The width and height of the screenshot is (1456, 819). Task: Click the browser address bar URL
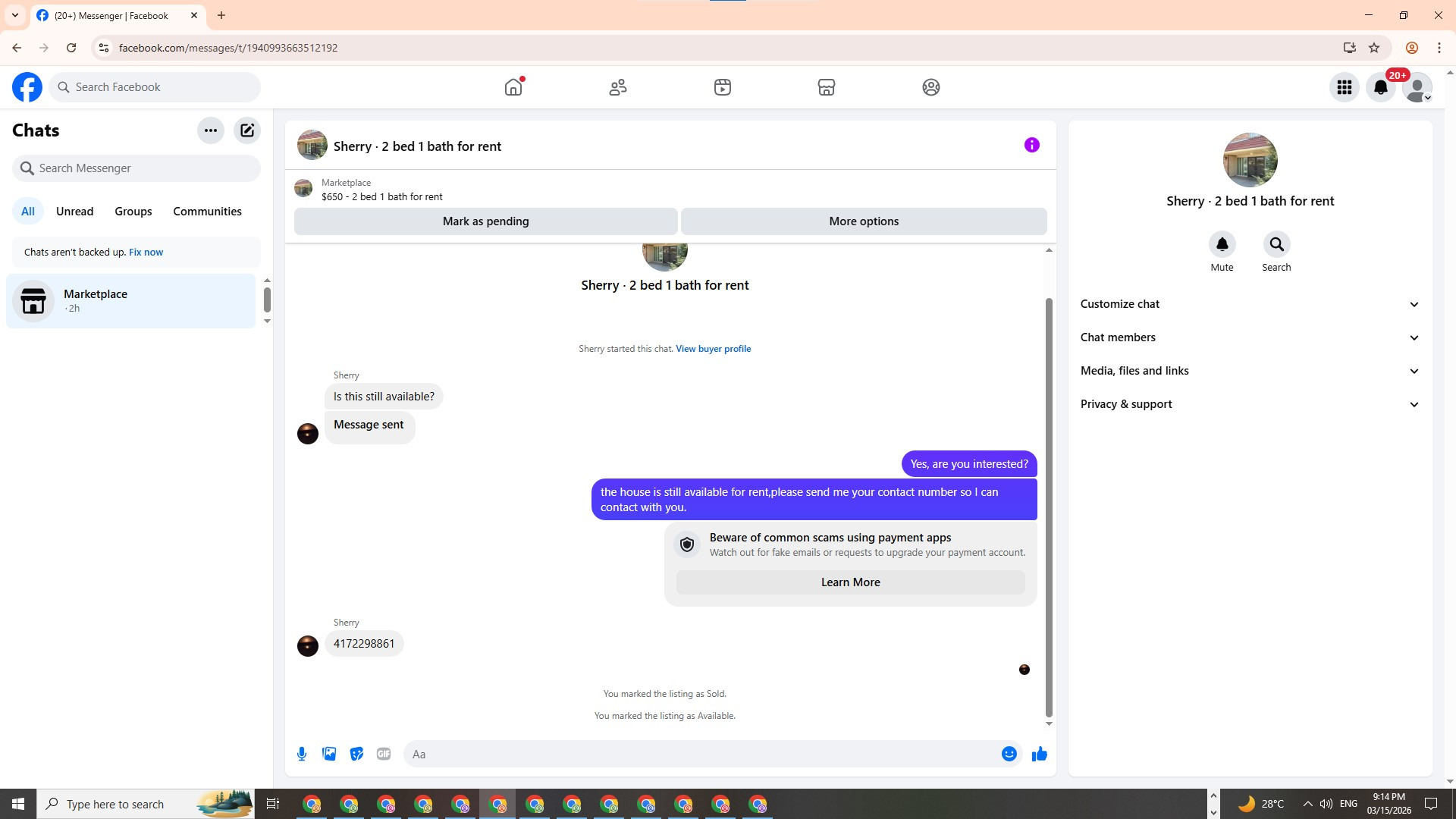(228, 48)
